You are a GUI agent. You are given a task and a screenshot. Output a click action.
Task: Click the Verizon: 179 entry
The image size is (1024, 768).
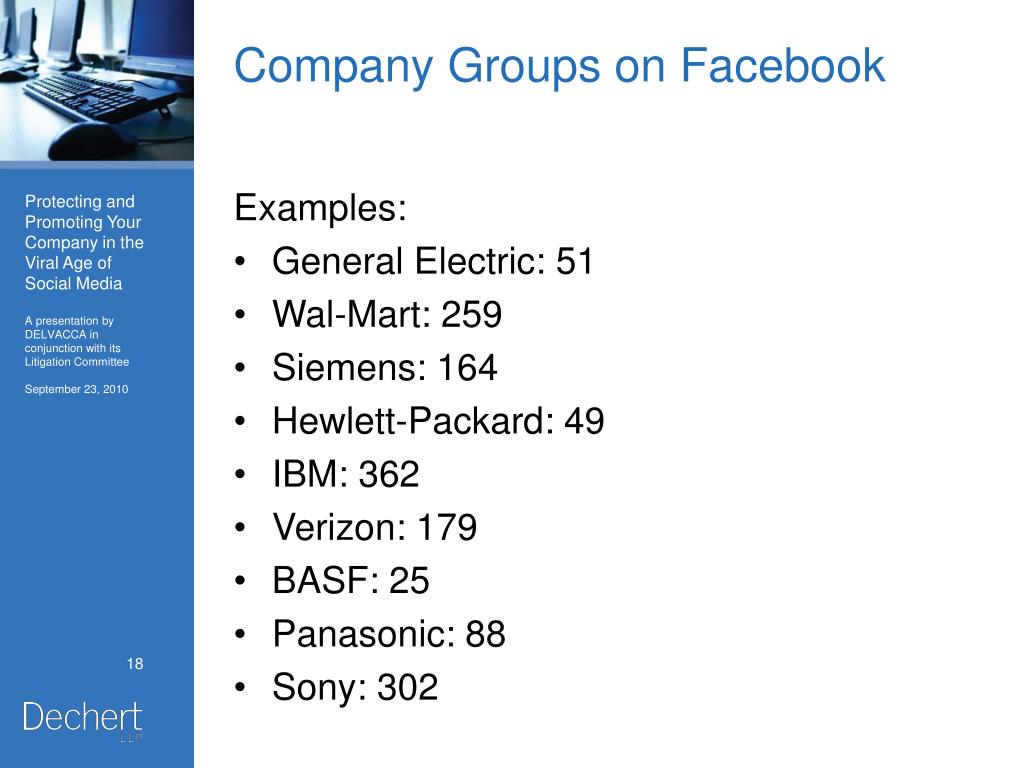375,527
